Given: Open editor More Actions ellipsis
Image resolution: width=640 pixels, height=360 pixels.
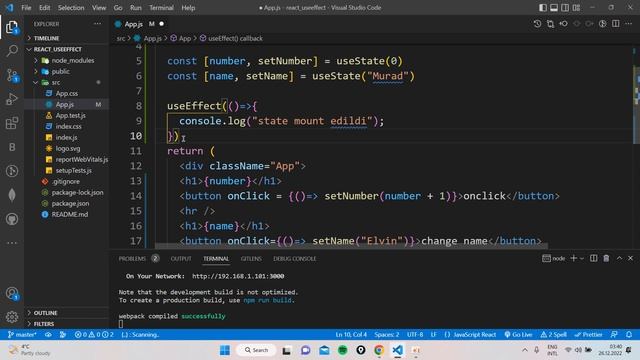Looking at the screenshot, I should 629,24.
